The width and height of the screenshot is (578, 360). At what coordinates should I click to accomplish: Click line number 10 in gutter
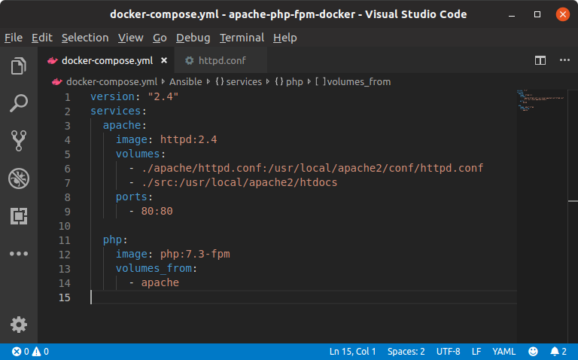tap(65, 226)
